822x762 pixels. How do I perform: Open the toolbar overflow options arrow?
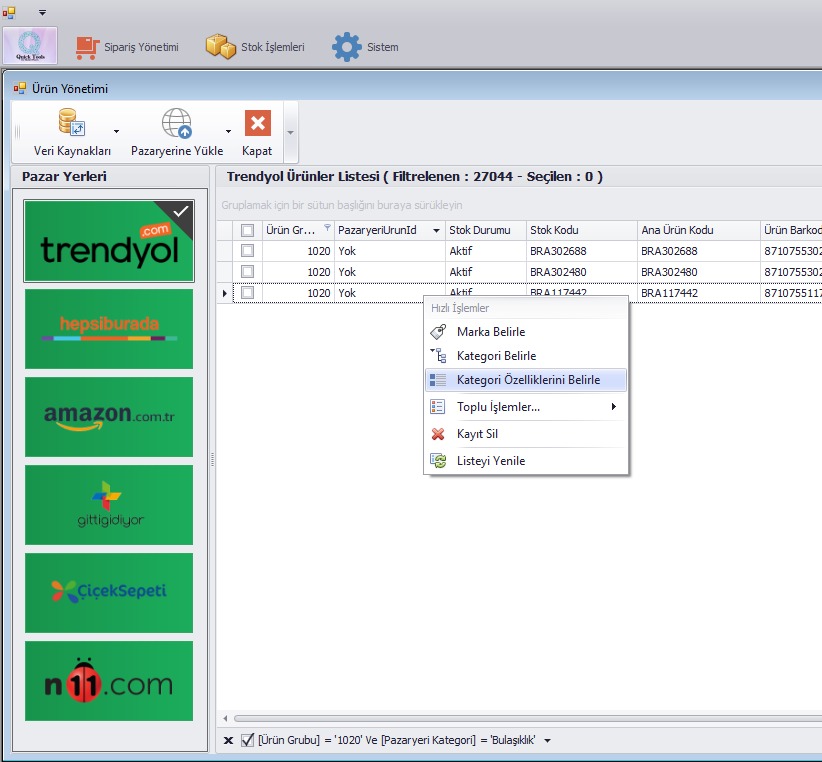[290, 133]
